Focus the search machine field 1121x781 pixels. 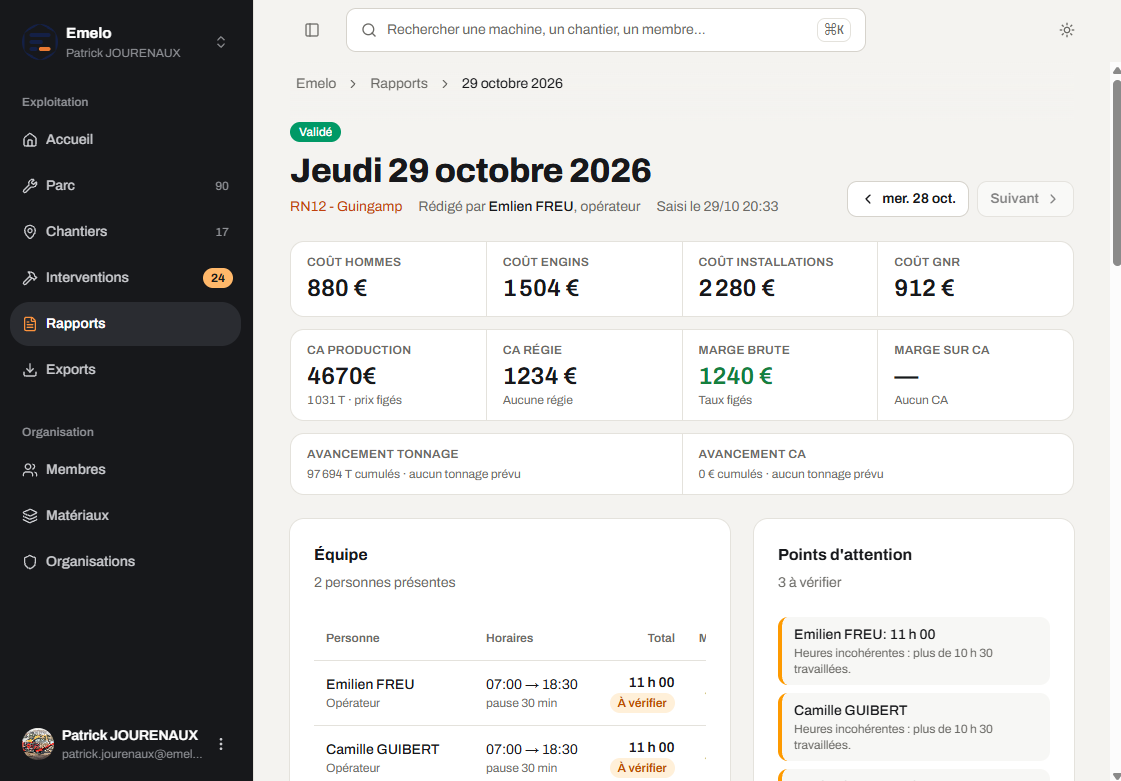click(606, 30)
